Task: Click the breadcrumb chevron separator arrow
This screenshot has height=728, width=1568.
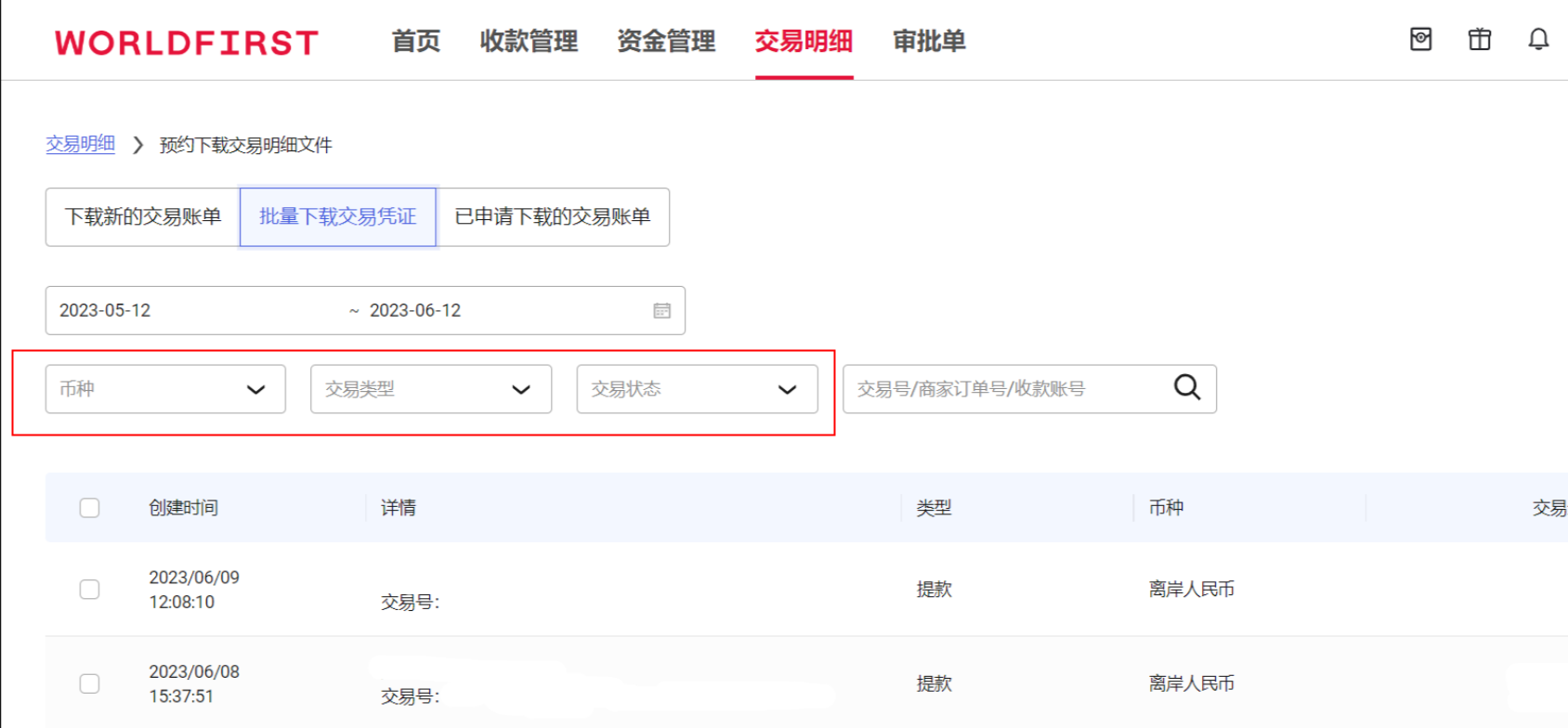Action: click(x=137, y=145)
